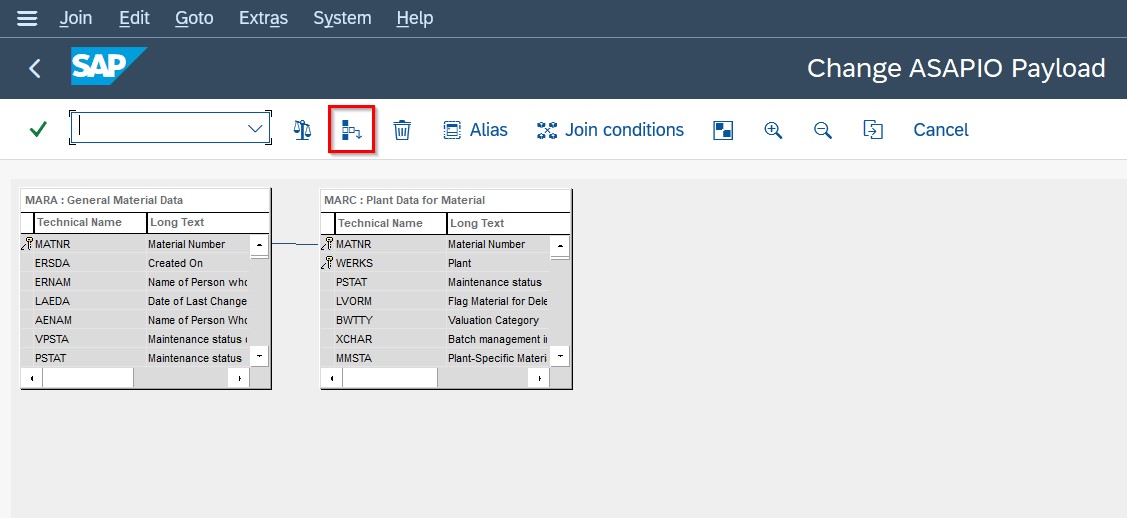Screen dimensions: 1127x518
Task: Open the hamburger main menu
Action: 27,18
